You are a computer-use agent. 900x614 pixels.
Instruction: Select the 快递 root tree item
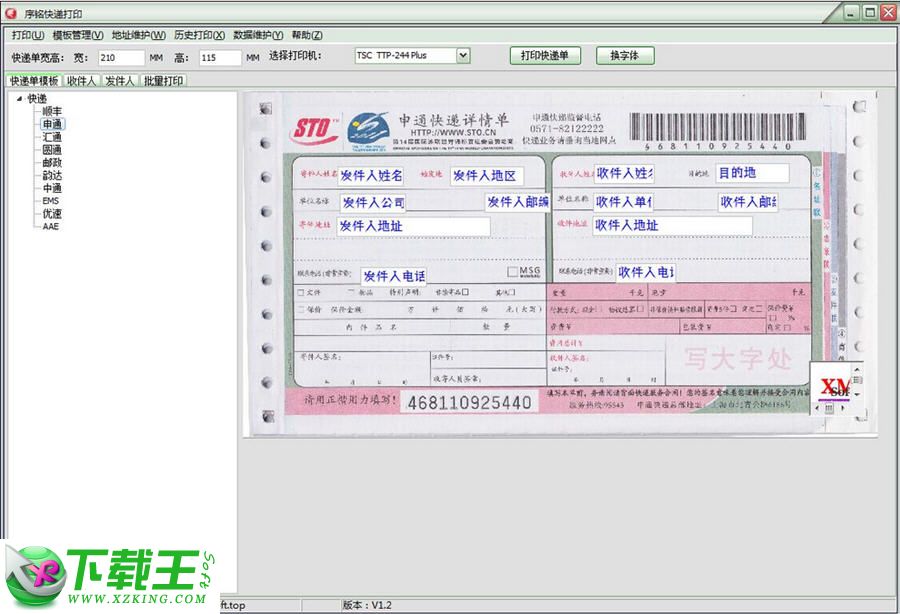[37, 99]
